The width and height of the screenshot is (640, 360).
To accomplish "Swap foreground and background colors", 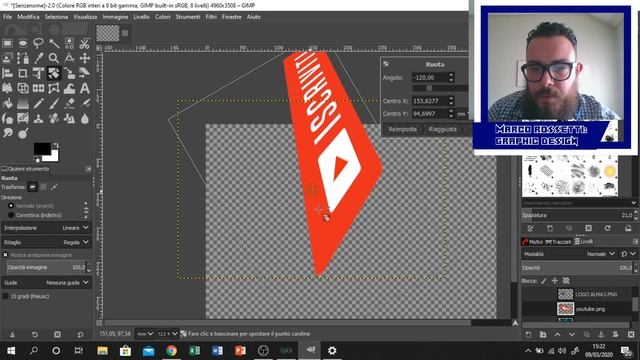I will click(56, 145).
